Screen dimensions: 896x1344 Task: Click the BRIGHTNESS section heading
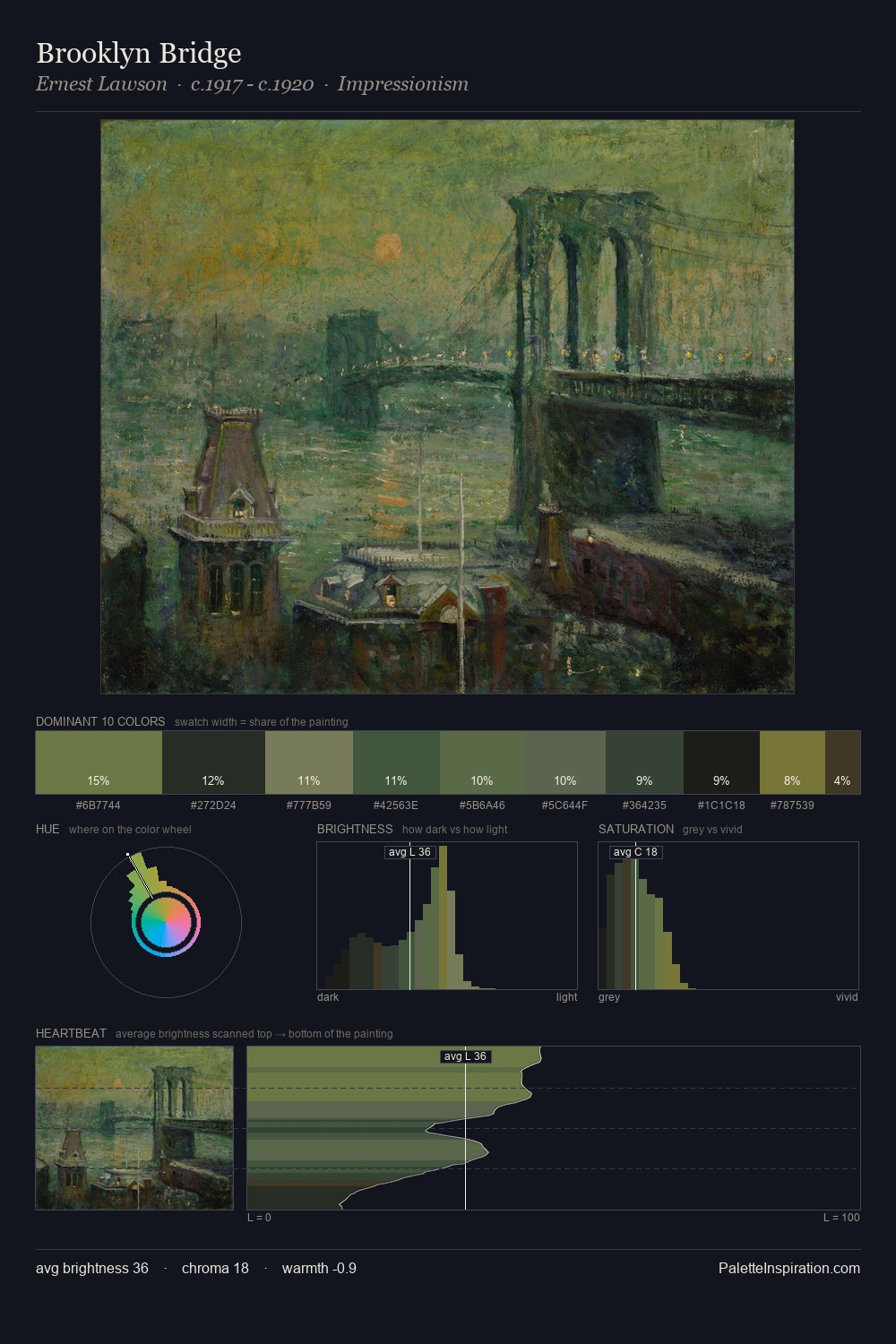(x=355, y=829)
